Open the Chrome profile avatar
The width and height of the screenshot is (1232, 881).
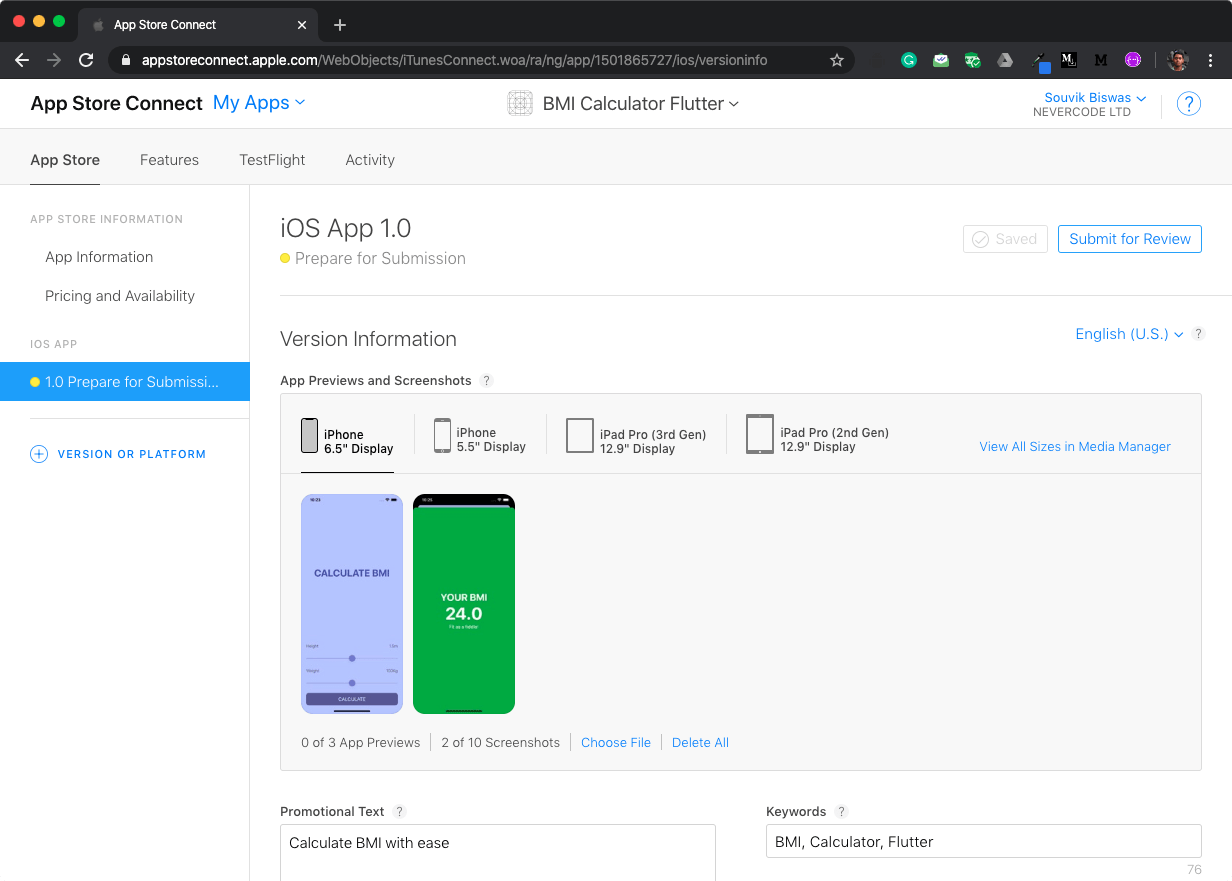pos(1177,60)
